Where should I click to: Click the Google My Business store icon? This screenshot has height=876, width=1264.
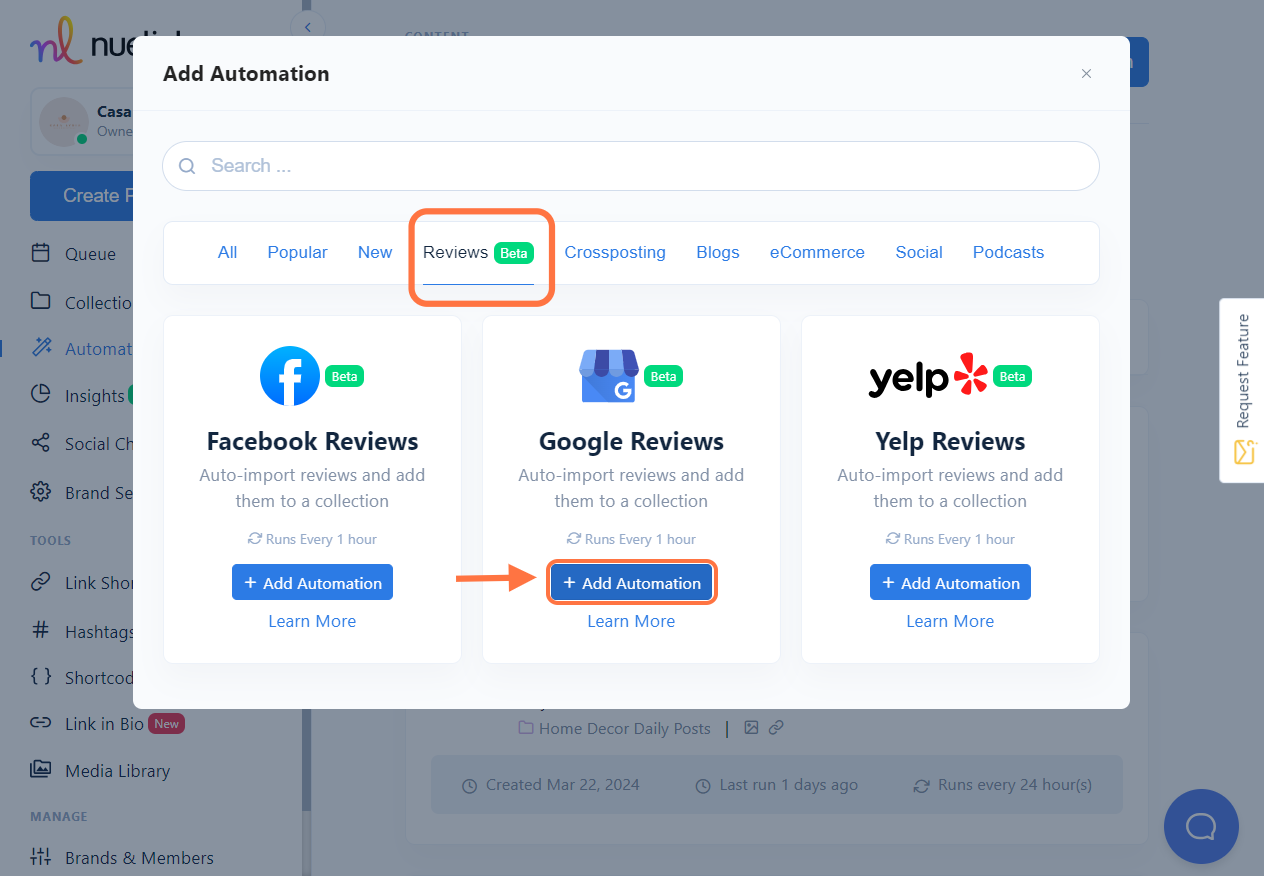pyautogui.click(x=609, y=376)
